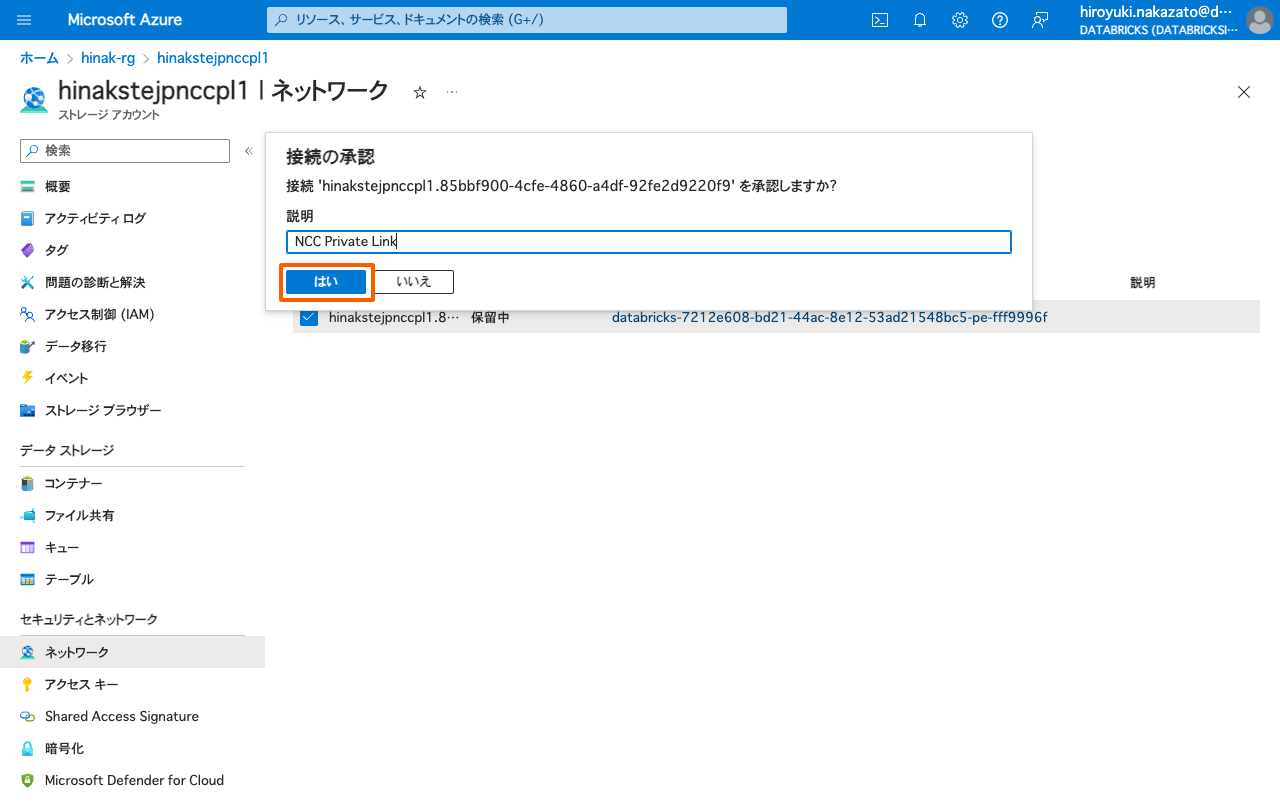This screenshot has height=809, width=1280.
Task: Go to ホーム breadcrumb
Action: [39, 58]
